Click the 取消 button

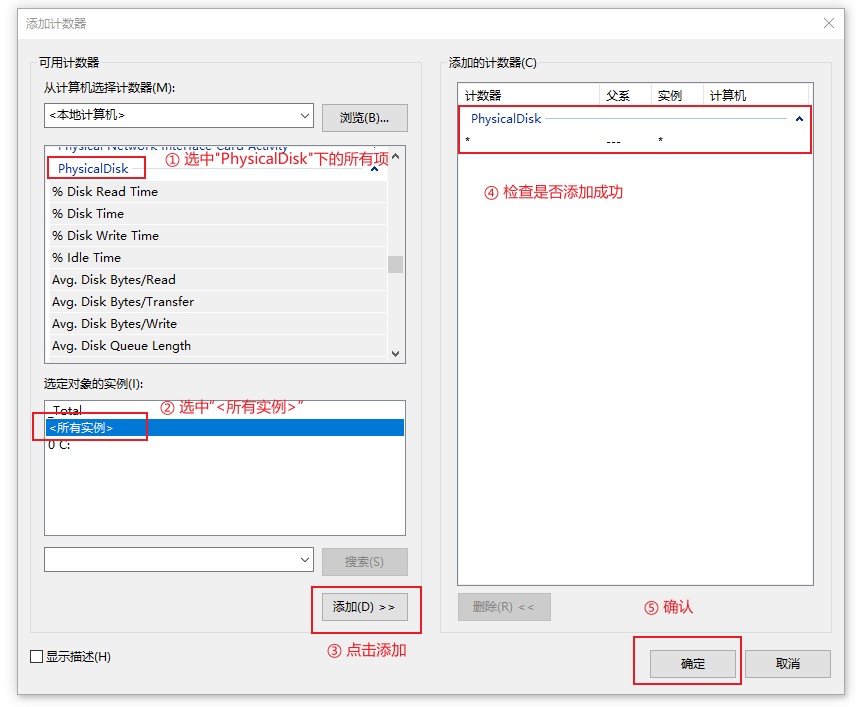click(x=788, y=664)
